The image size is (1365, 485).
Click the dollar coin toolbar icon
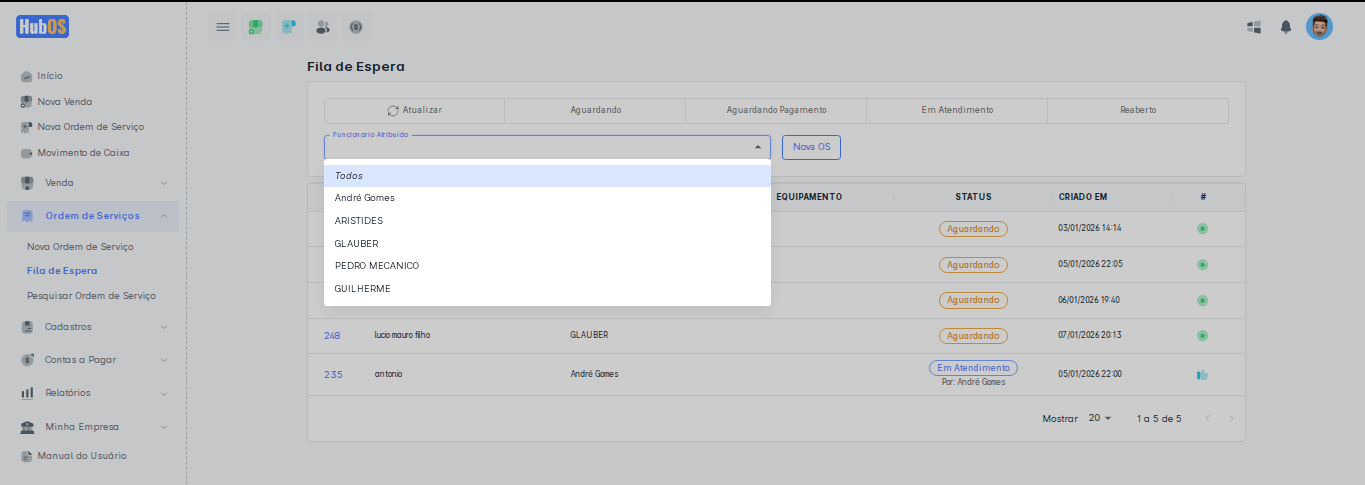pos(355,27)
